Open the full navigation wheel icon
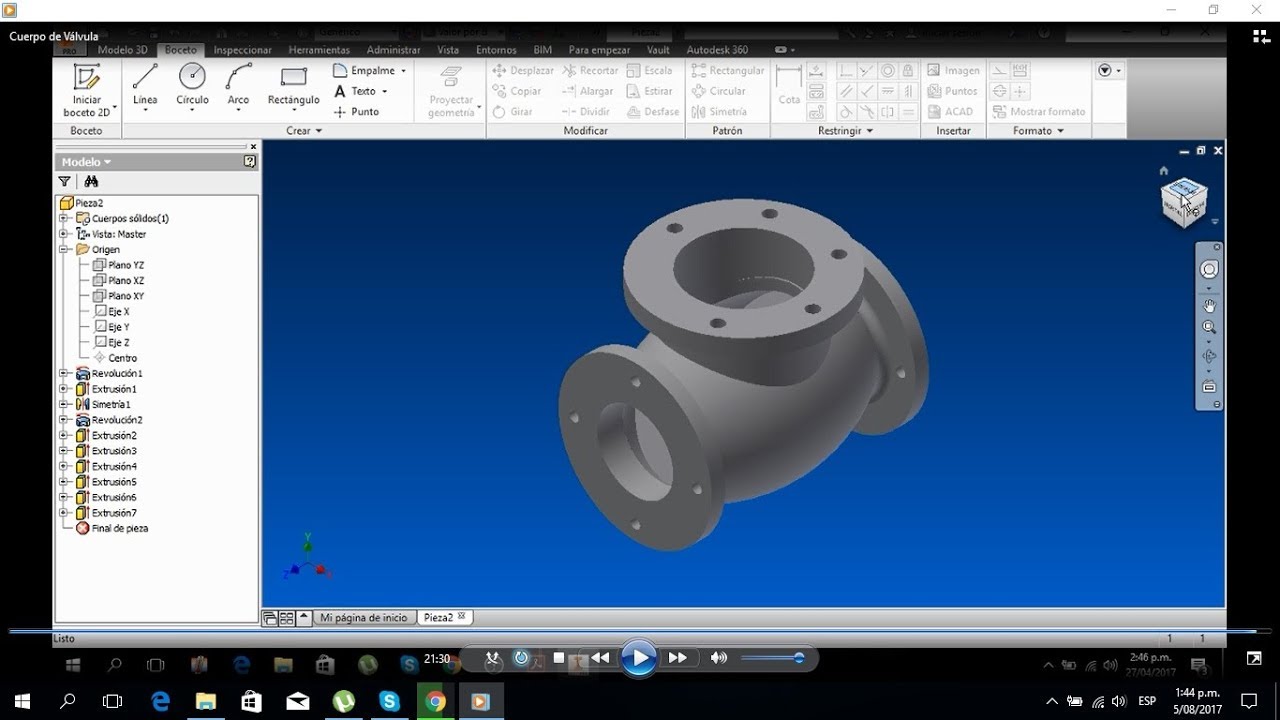The height and width of the screenshot is (720, 1280). pos(1209,270)
